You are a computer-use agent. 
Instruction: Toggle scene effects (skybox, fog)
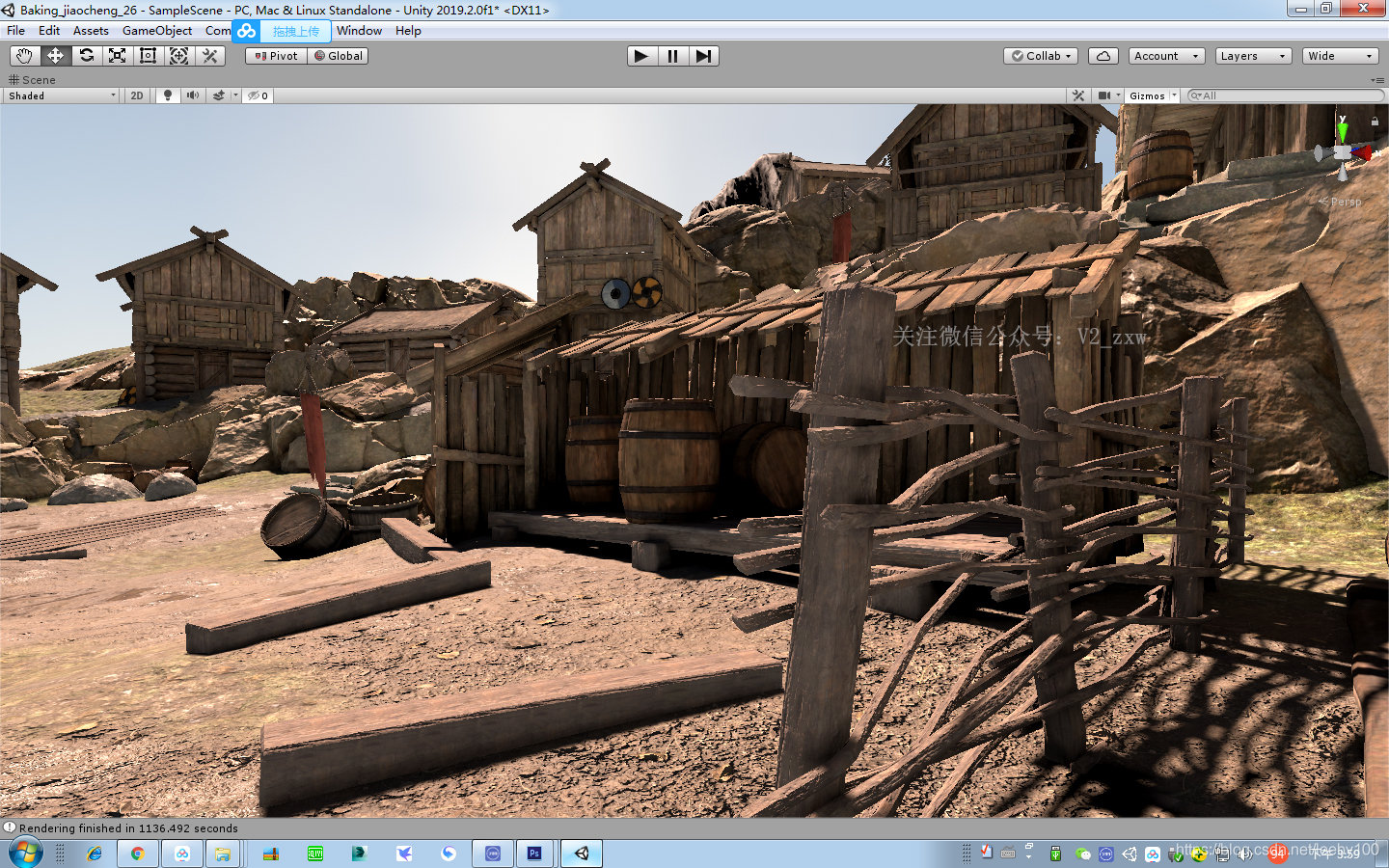click(x=219, y=95)
